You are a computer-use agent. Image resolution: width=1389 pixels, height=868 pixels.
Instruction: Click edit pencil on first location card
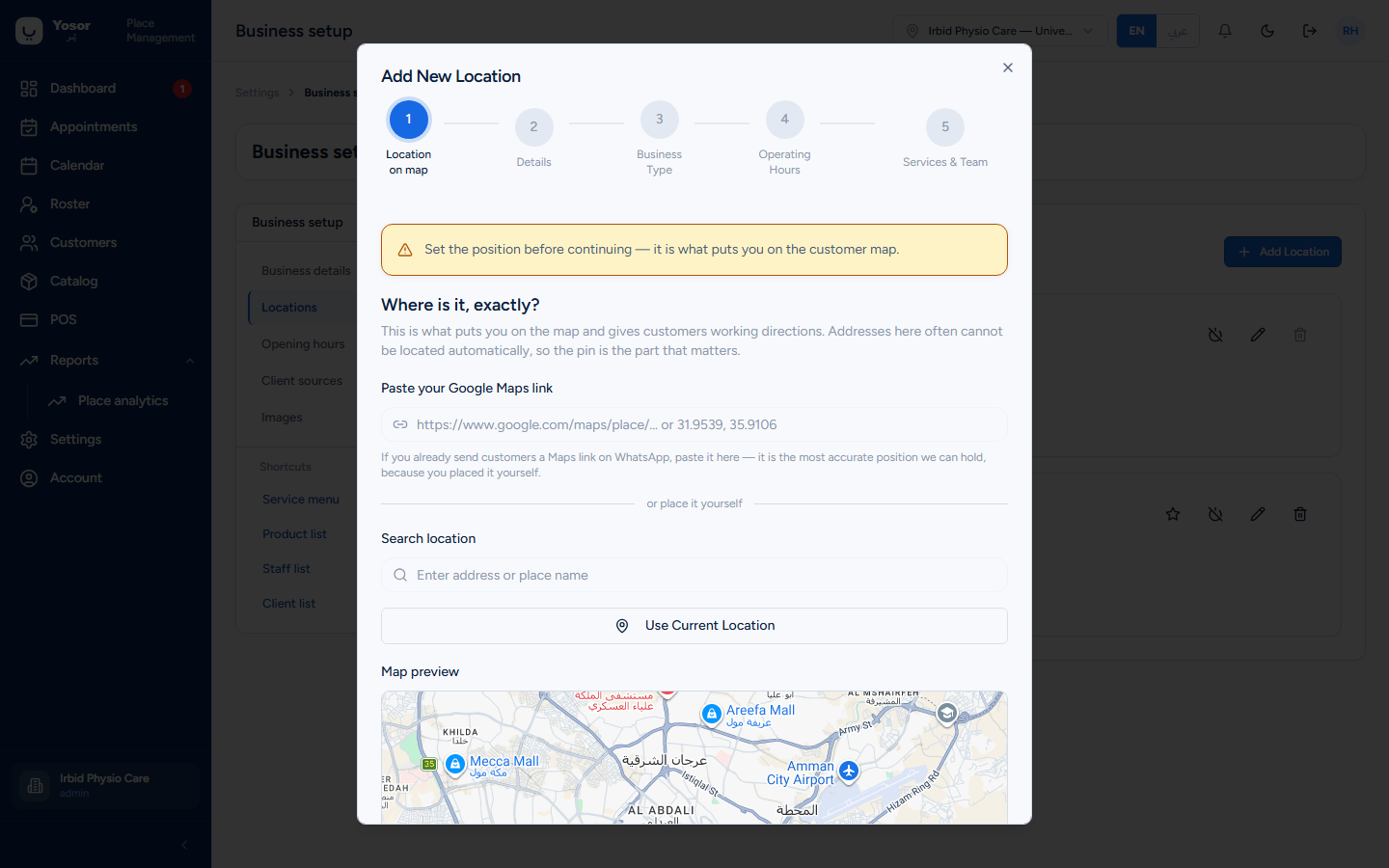[1258, 335]
